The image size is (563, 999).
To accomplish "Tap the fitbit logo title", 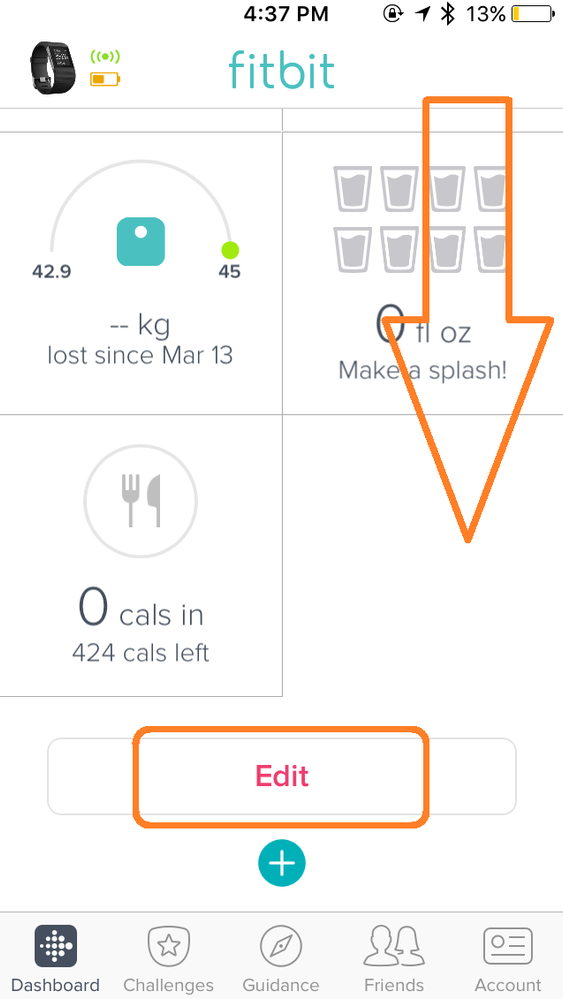I will pyautogui.click(x=282, y=68).
